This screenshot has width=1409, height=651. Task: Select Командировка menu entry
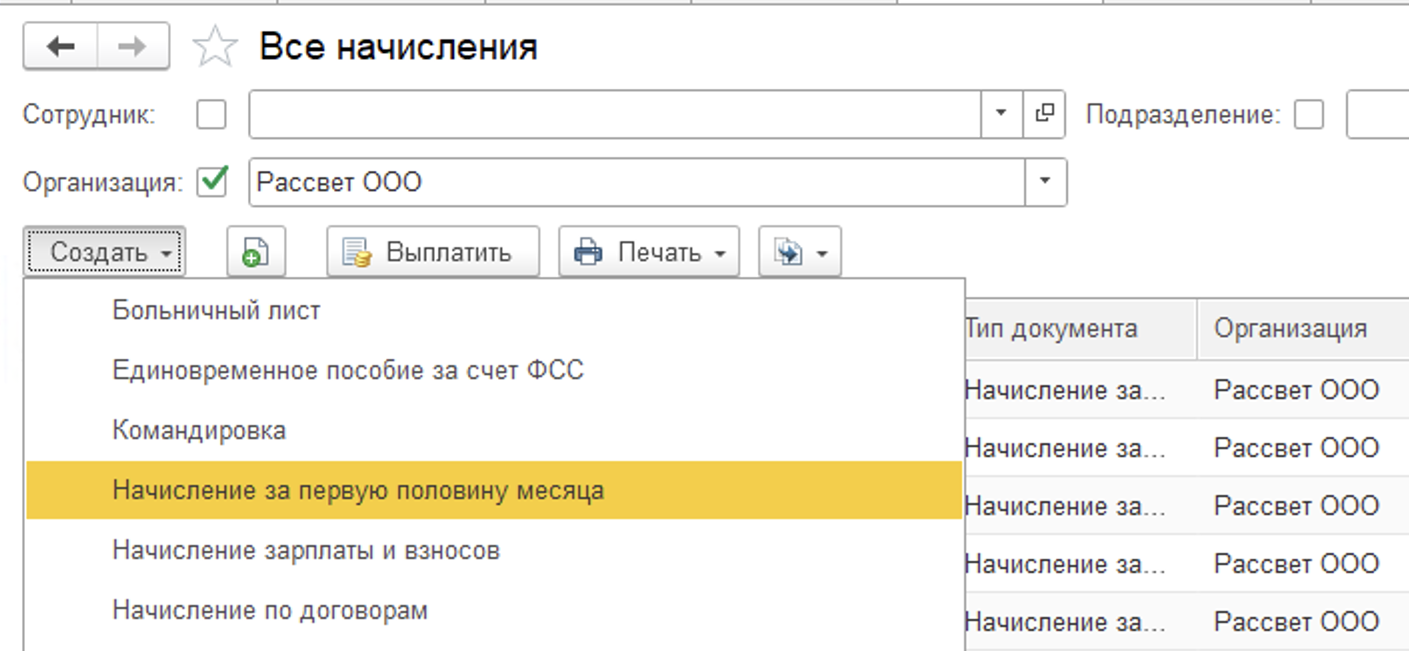[494, 431]
